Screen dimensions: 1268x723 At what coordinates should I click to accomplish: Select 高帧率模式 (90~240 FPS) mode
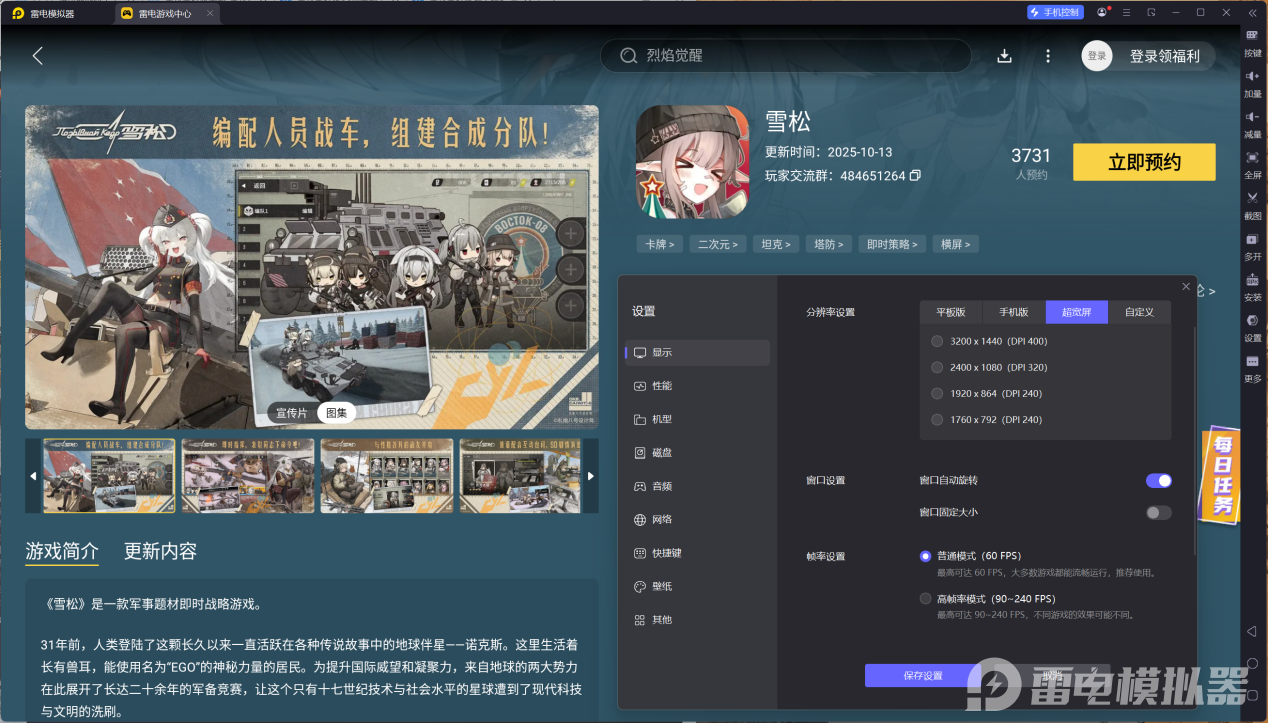(925, 598)
